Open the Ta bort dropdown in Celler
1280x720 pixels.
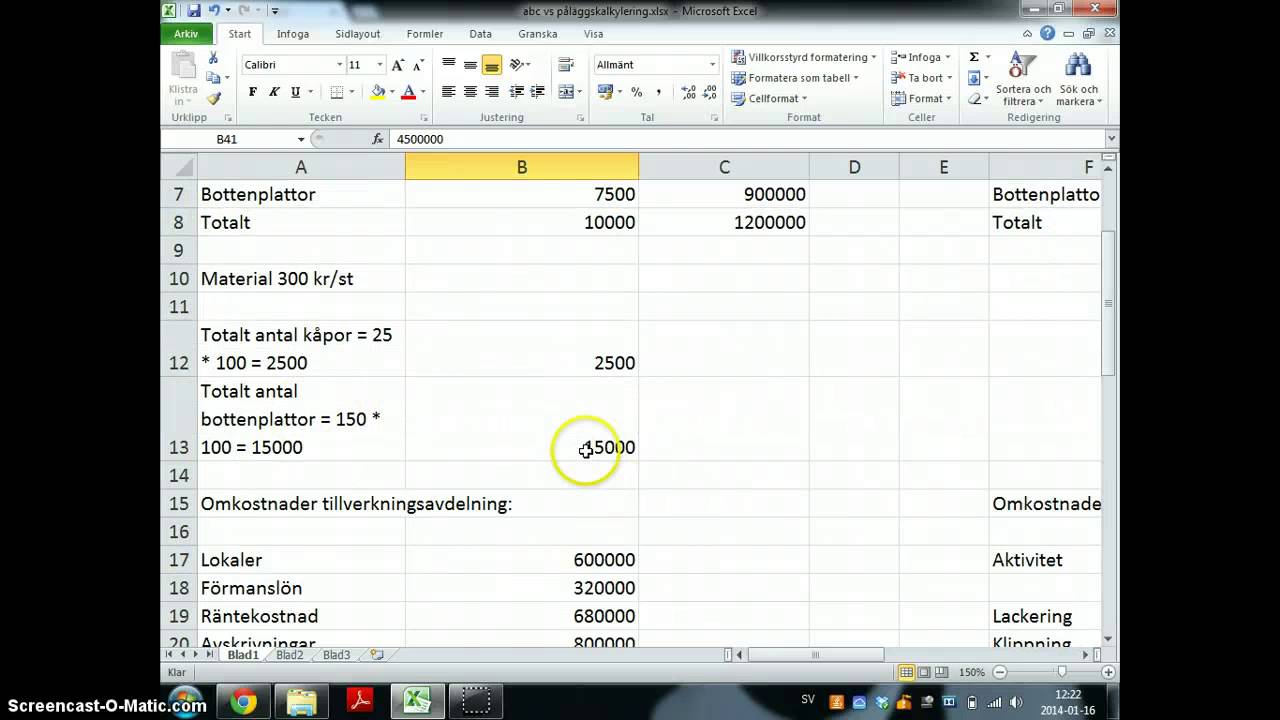click(x=921, y=78)
